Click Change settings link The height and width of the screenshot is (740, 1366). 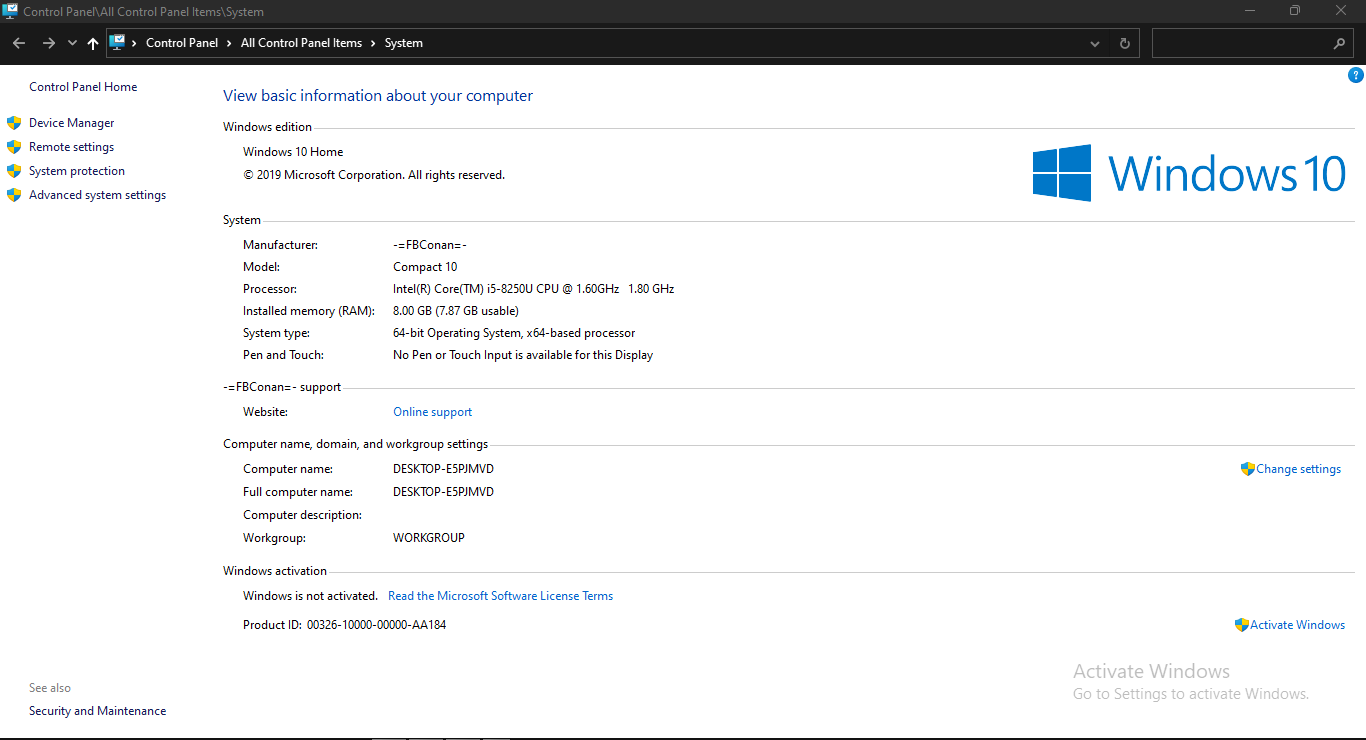[1298, 469]
